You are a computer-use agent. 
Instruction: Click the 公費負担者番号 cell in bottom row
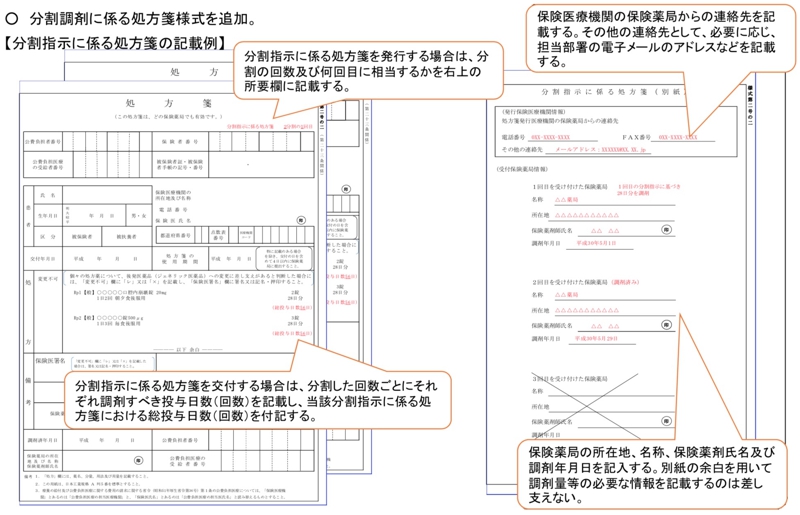click(x=180, y=440)
